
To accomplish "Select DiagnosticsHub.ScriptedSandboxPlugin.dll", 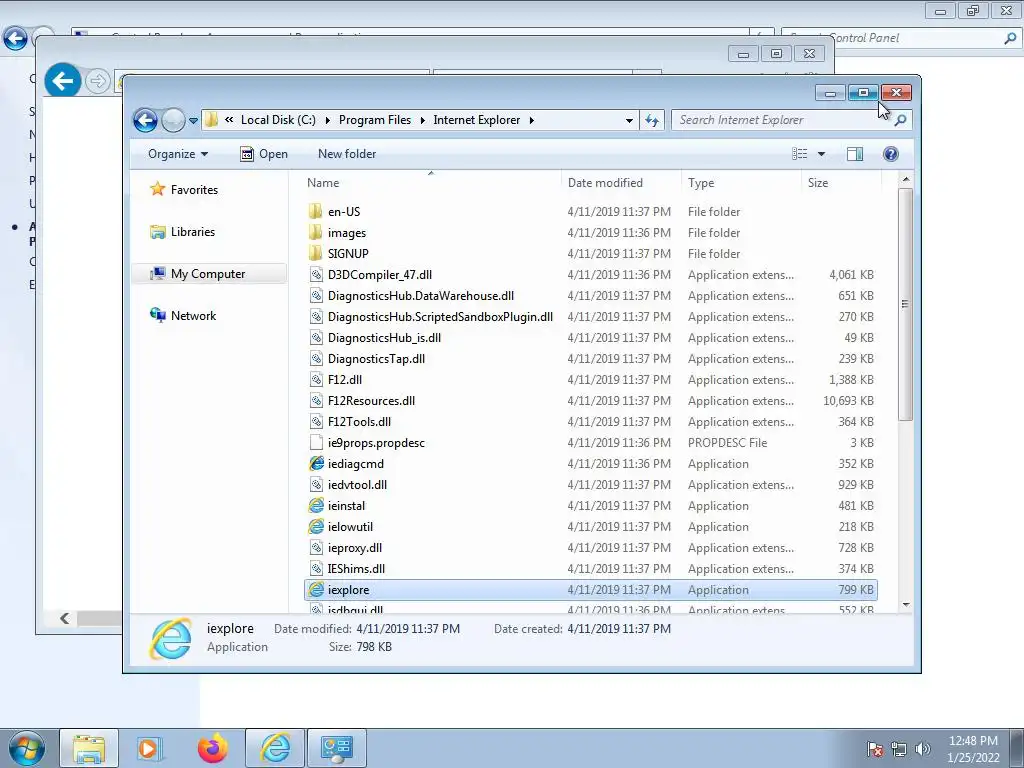I will [x=440, y=317].
